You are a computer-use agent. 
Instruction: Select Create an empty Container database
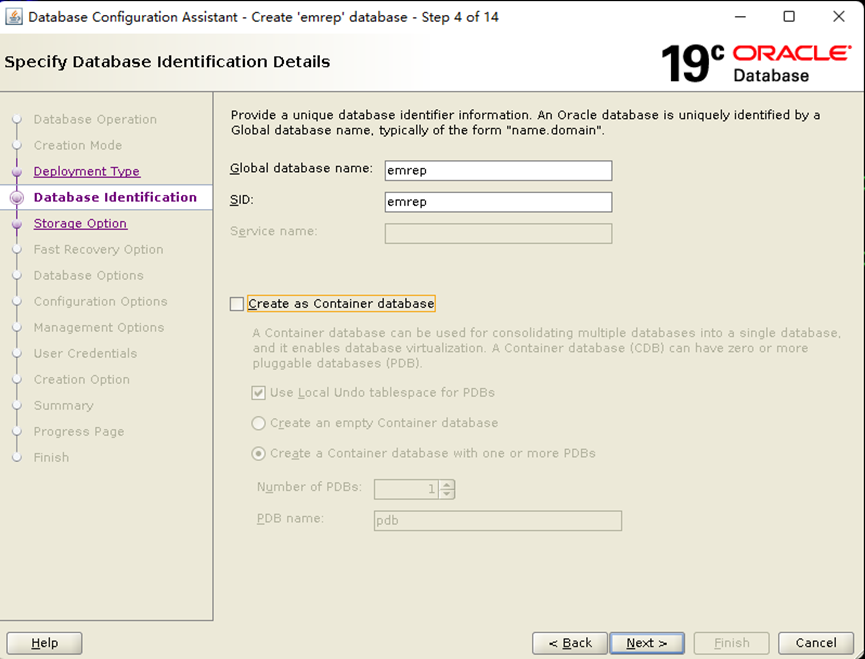coord(258,423)
